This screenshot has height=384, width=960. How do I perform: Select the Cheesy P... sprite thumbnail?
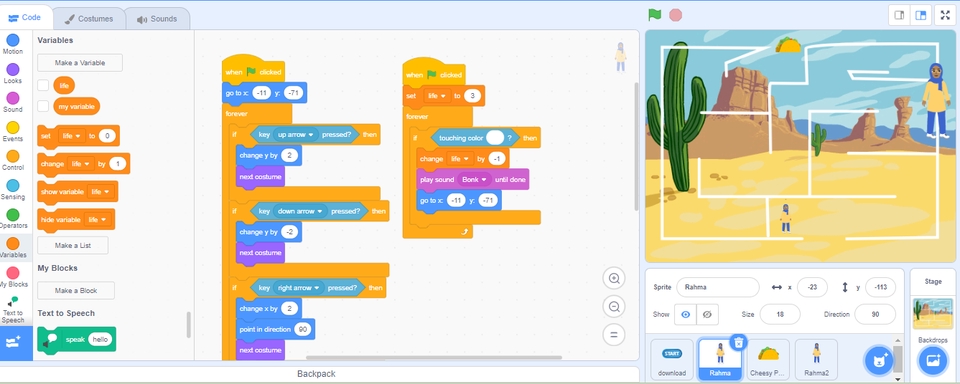[768, 360]
